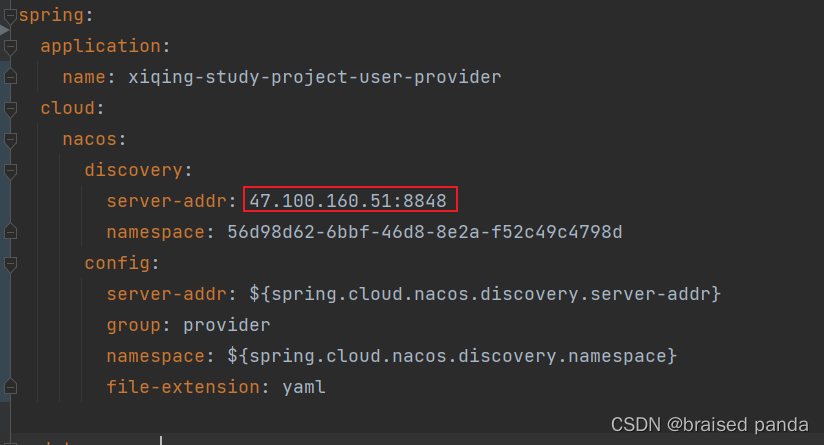The height and width of the screenshot is (445, 824).
Task: Collapse the application section fold marker
Action: 9,47
